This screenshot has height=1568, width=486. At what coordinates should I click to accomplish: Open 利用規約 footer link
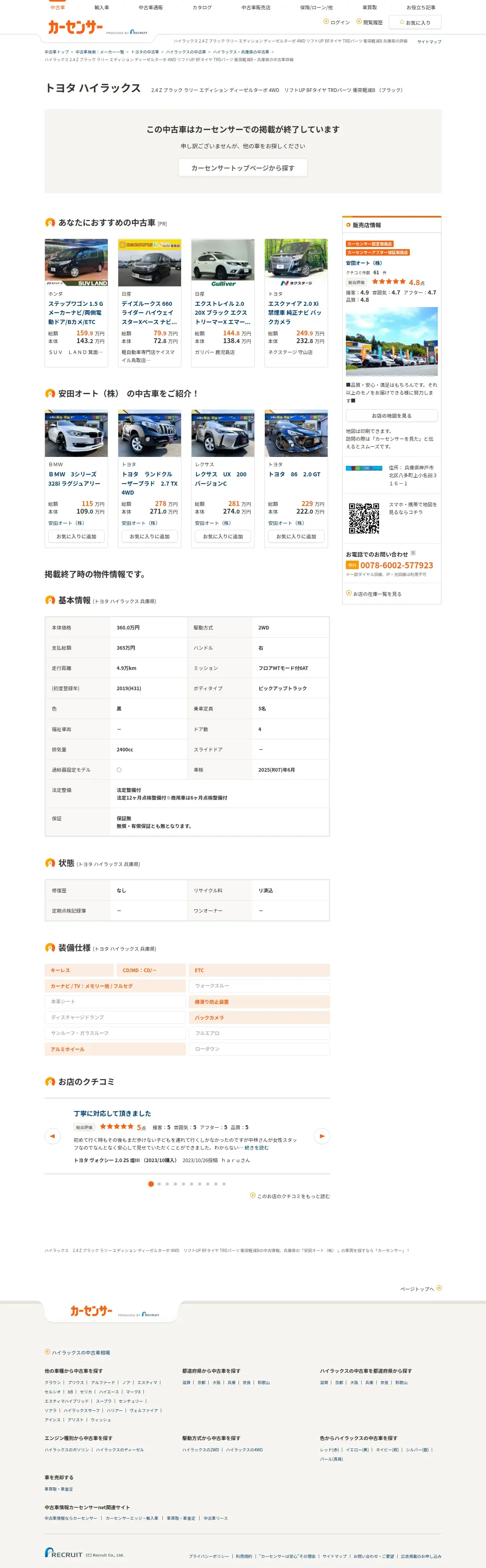click(x=244, y=1556)
